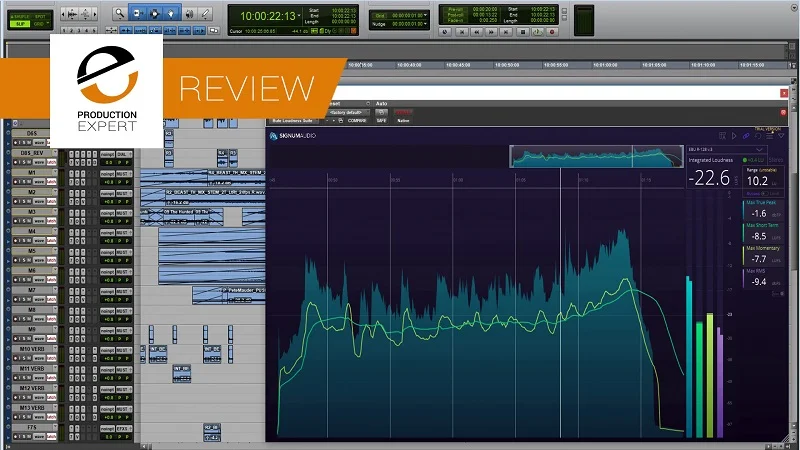The image size is (800, 450).
Task: Click wave view button on M7 track
Action: coord(39,299)
